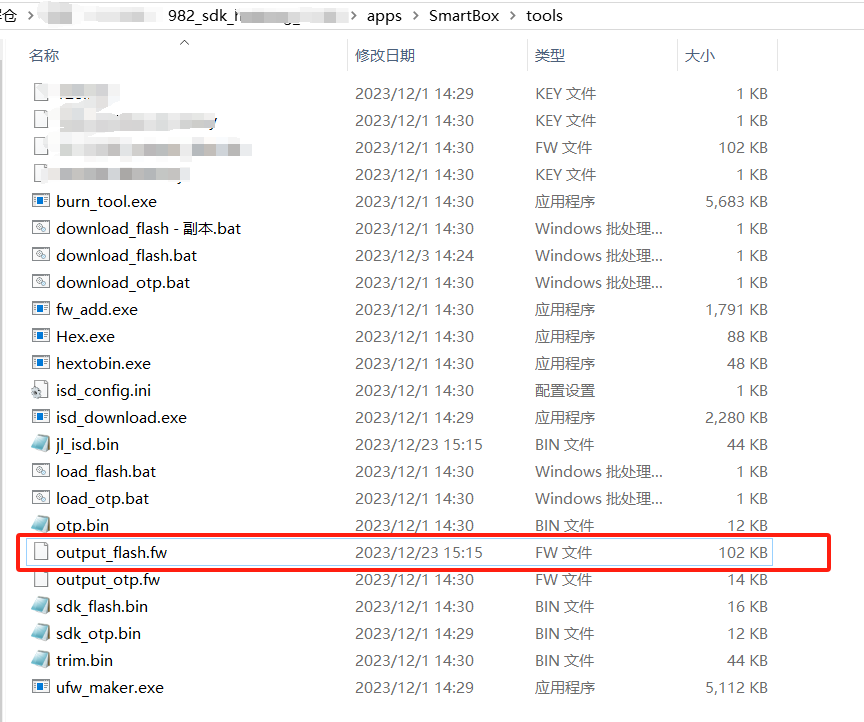
Task: Click the sdk_otp.bin file icon
Action: (x=41, y=632)
